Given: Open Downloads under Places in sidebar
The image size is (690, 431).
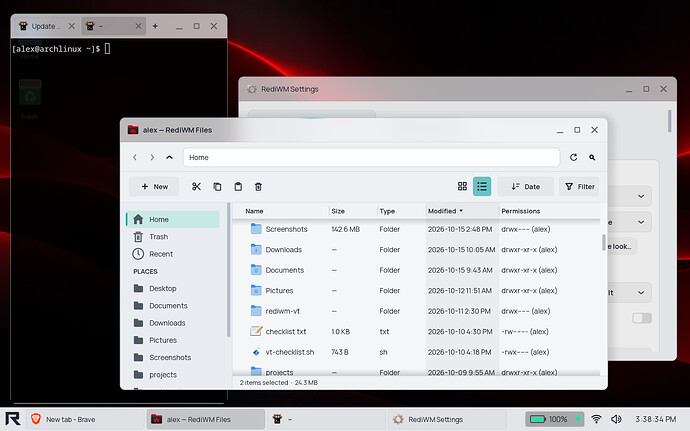Looking at the screenshot, I should click(x=173, y=323).
